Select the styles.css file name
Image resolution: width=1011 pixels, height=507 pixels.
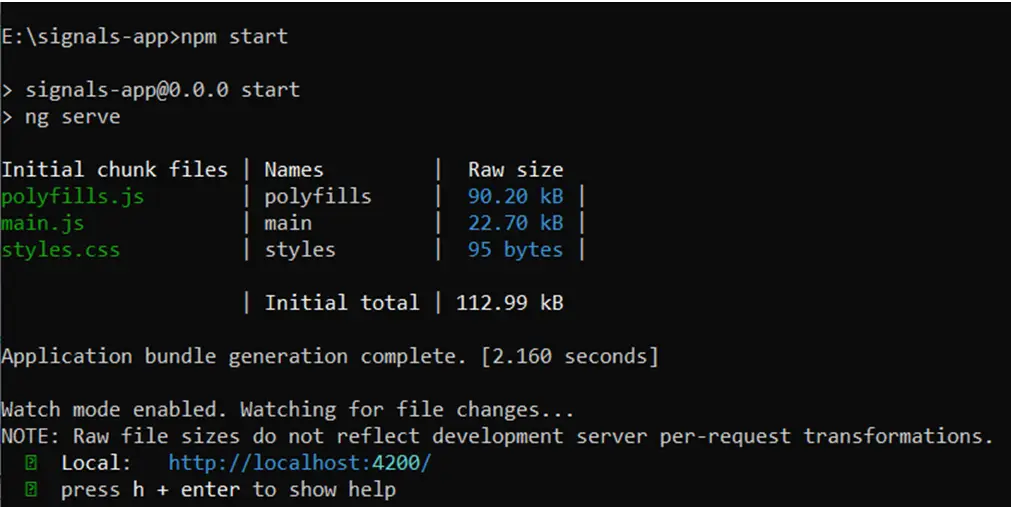60,250
